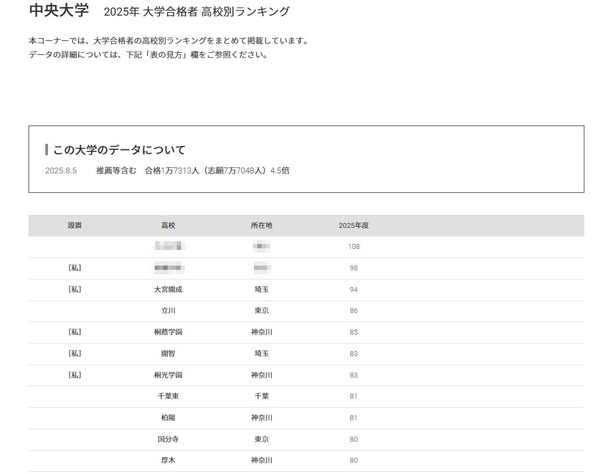This screenshot has width=600, height=474.
Task: Click 埼玉 in the 開智 row
Action: (x=262, y=353)
